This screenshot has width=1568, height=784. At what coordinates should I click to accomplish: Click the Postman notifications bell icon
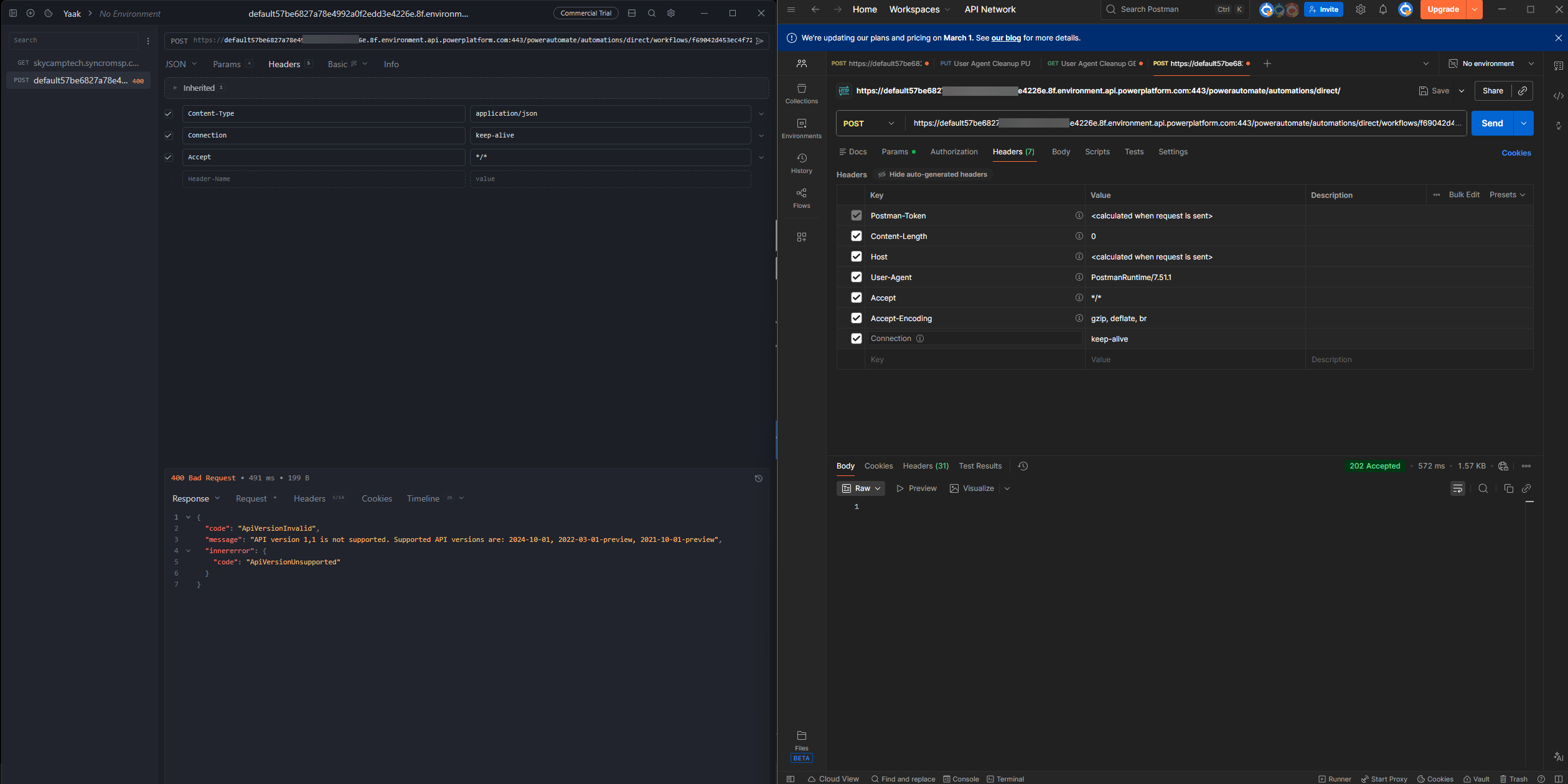(1383, 9)
